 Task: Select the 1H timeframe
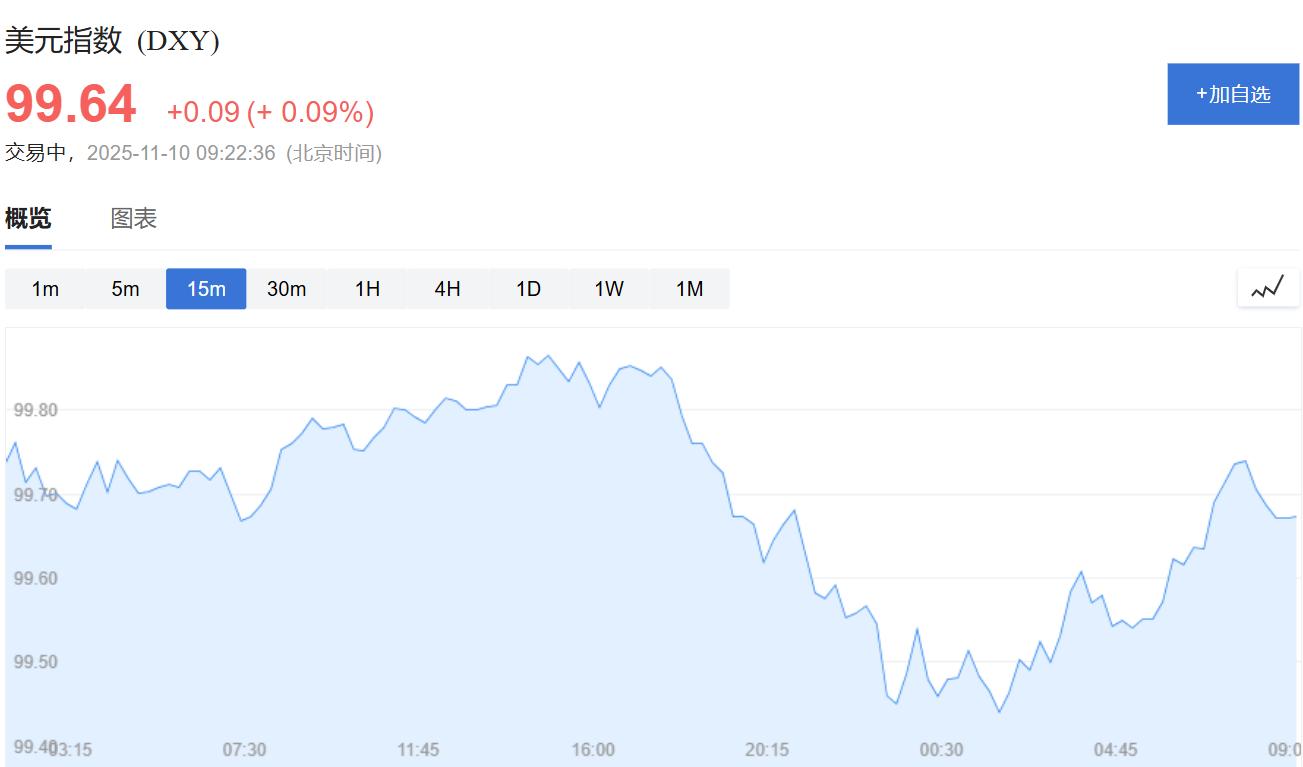point(367,289)
